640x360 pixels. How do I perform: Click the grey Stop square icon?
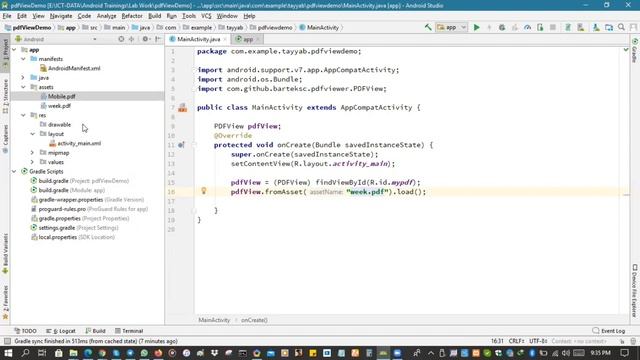point(553,27)
